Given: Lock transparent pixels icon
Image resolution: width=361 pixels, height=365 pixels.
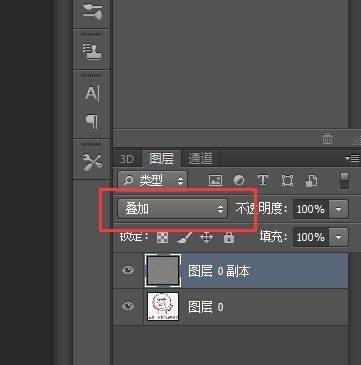Looking at the screenshot, I should [x=162, y=238].
